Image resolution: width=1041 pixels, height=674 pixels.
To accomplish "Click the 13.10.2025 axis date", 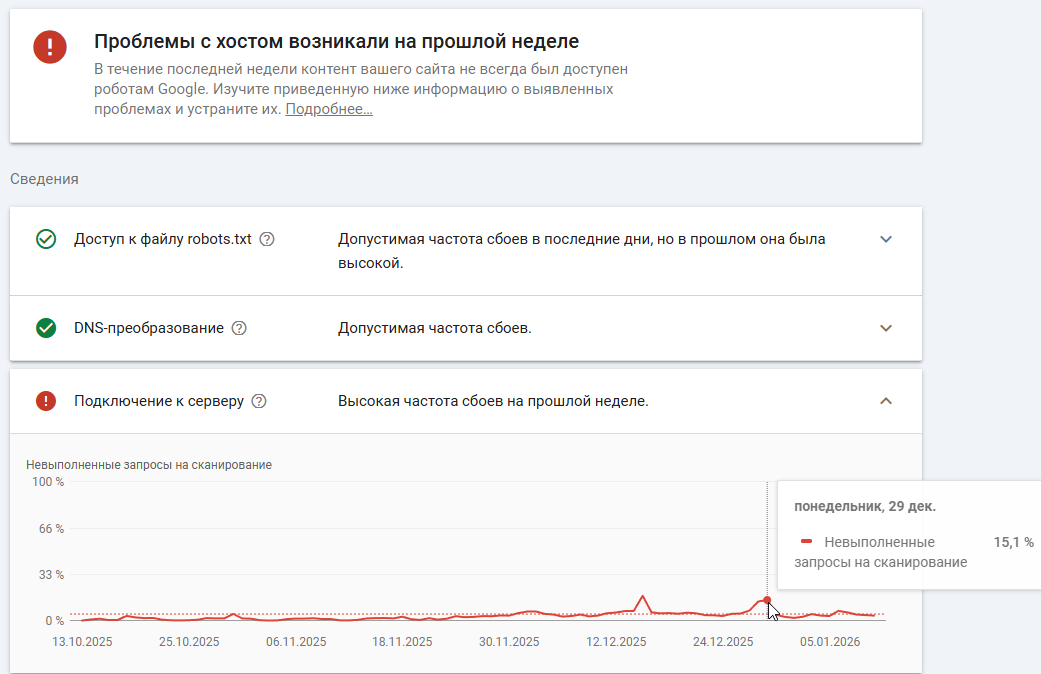I will [x=82, y=642].
